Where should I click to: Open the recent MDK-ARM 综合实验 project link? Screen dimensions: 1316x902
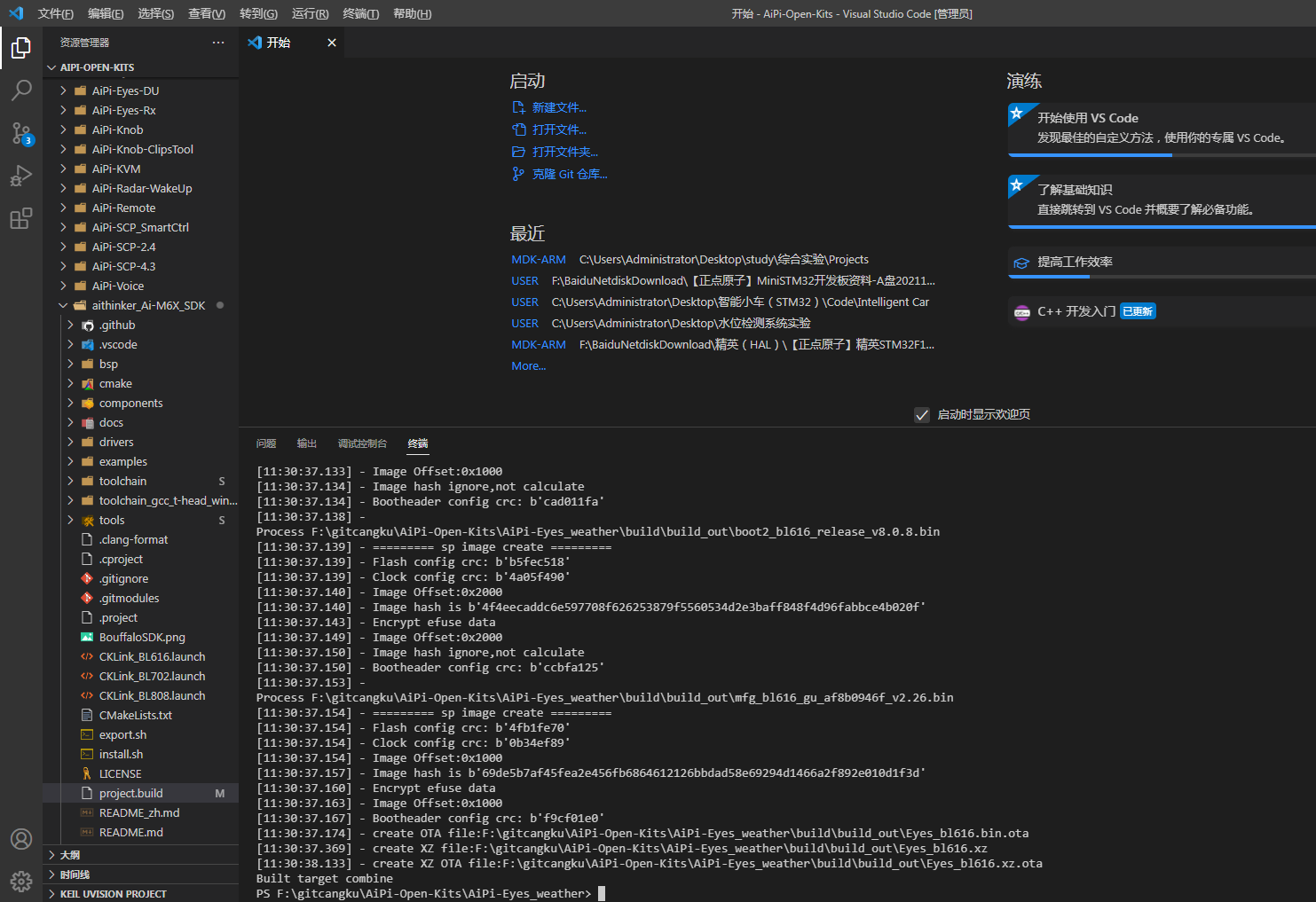[x=539, y=259]
